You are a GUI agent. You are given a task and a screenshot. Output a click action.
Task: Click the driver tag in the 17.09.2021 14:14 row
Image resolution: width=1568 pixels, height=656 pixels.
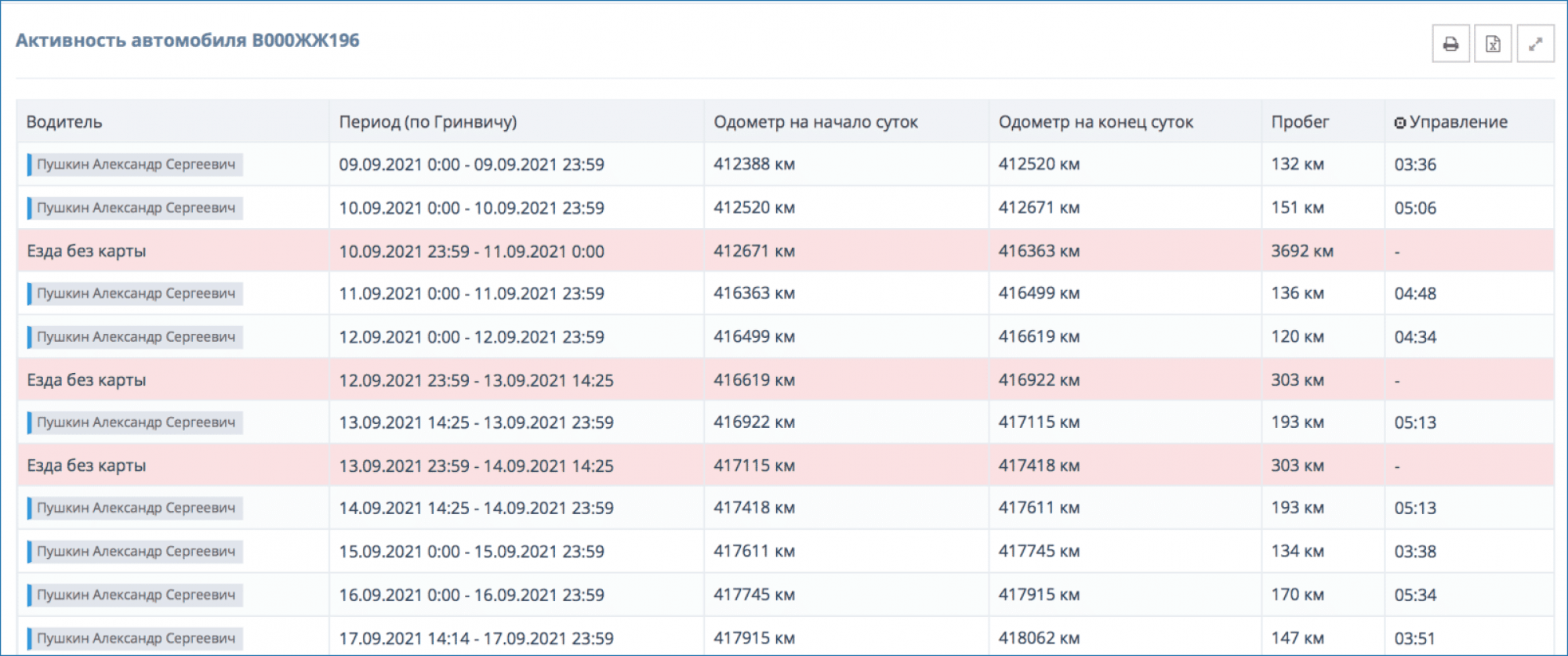click(x=135, y=638)
